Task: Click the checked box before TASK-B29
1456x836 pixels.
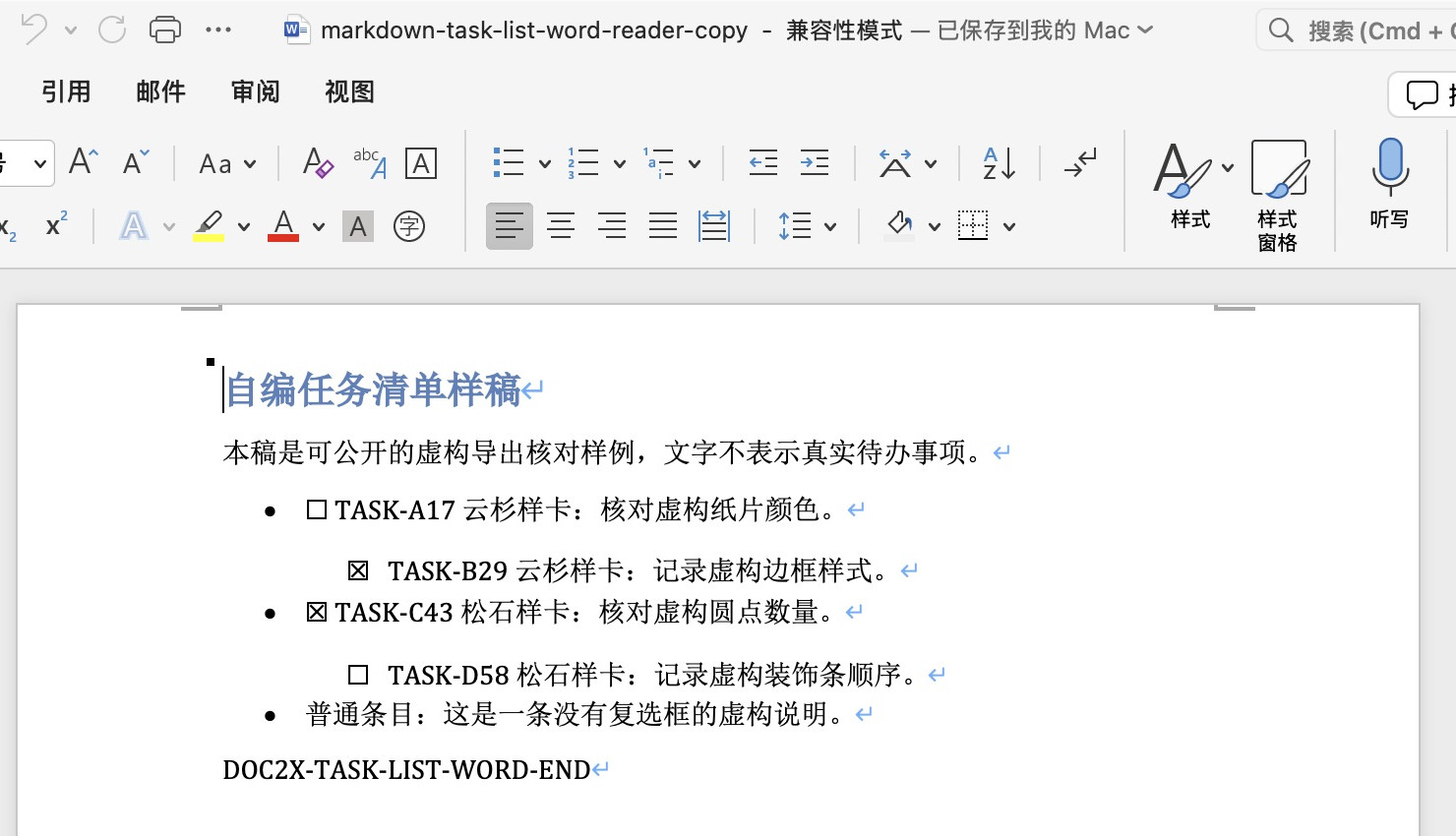Action: 358,570
